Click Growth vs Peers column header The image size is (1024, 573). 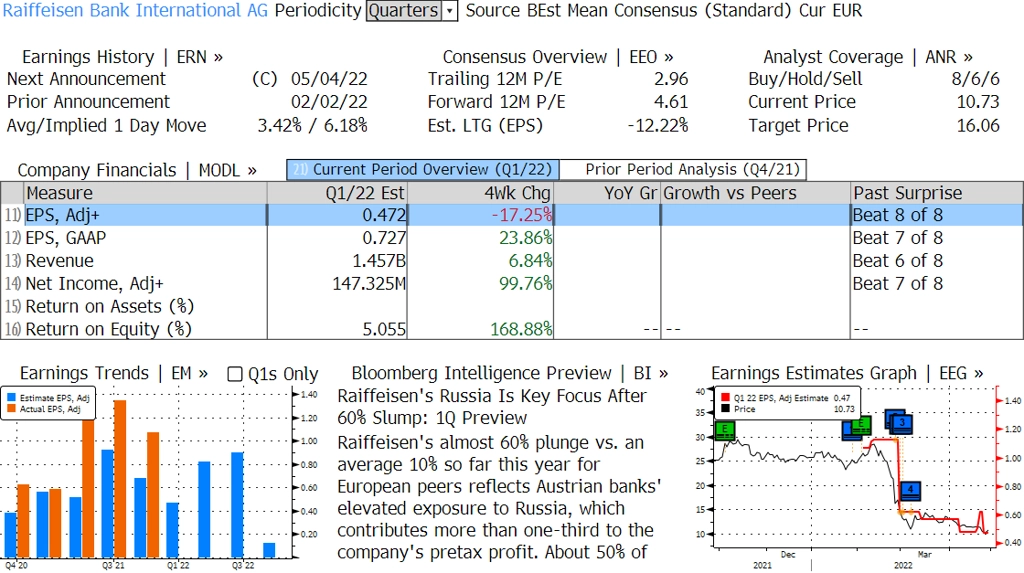(755, 193)
